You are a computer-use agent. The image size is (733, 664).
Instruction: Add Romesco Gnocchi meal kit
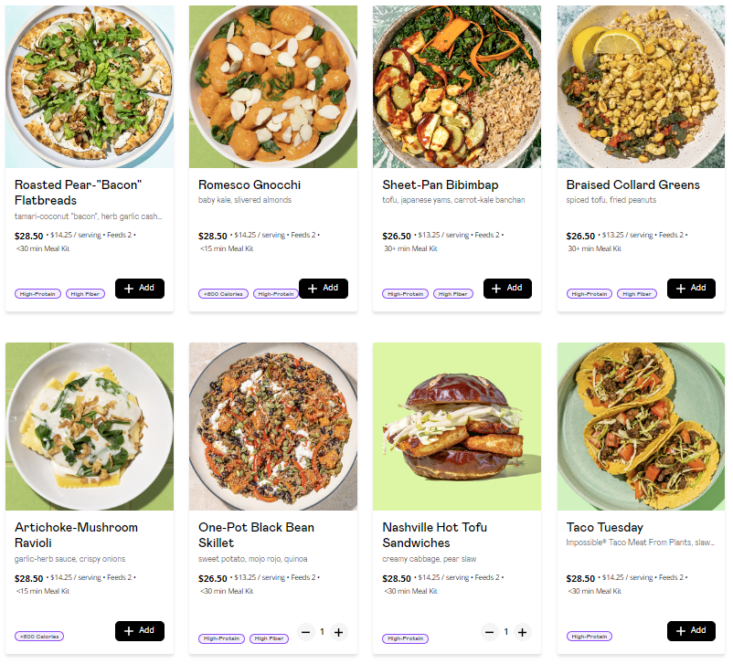pos(323,288)
